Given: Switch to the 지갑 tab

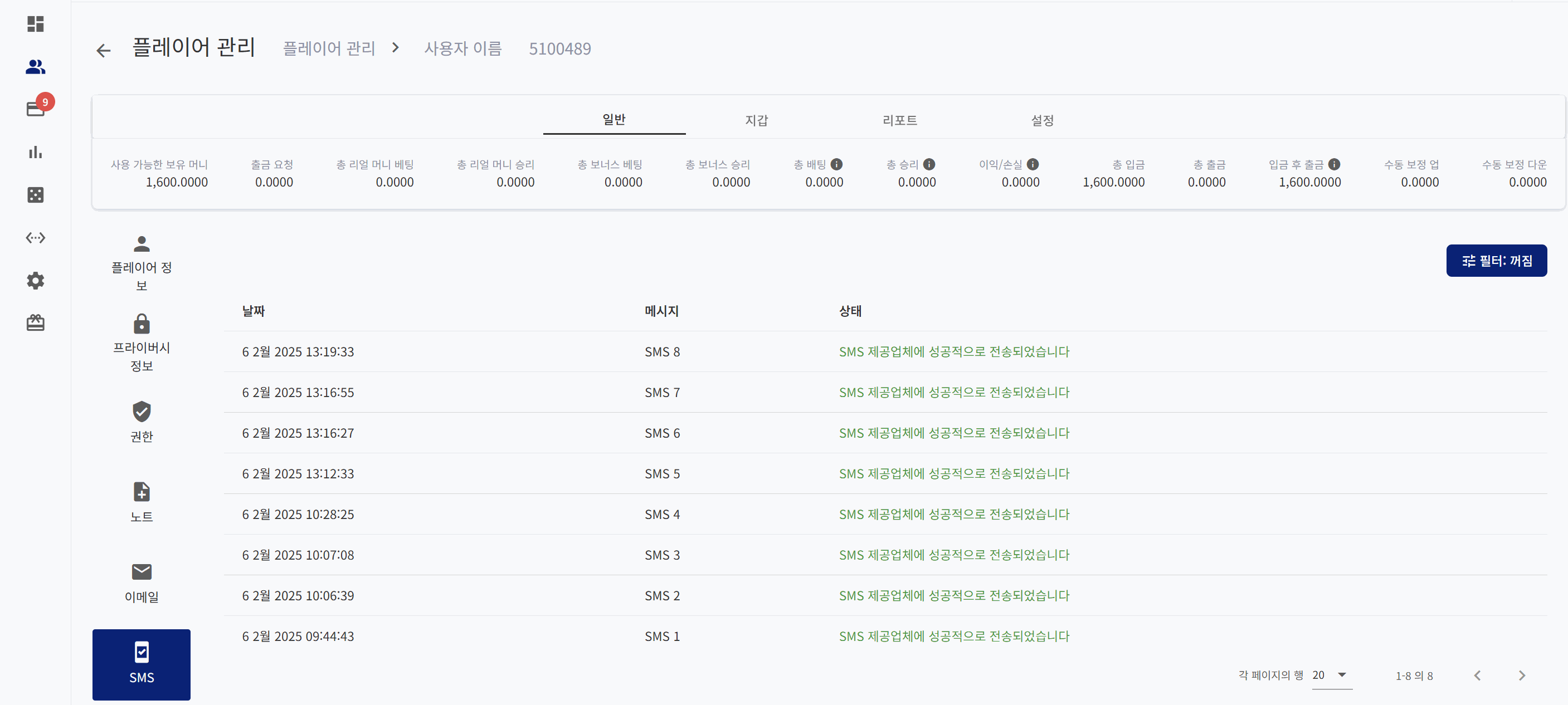Looking at the screenshot, I should 757,120.
